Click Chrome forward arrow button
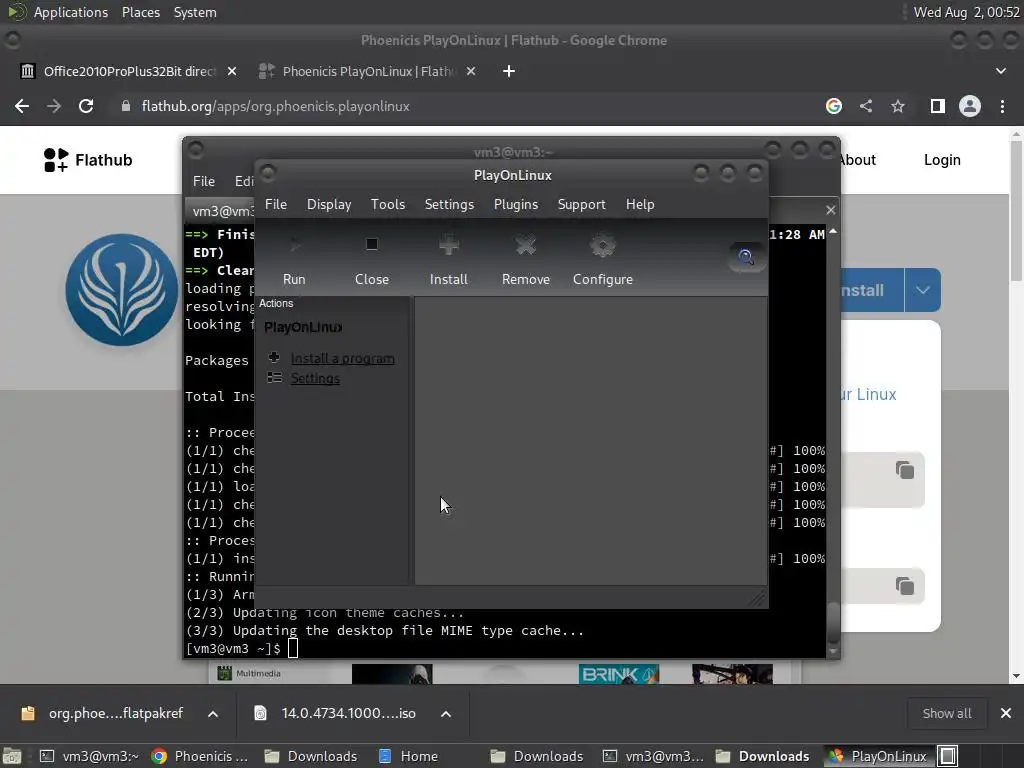The height and width of the screenshot is (768, 1024). pyautogui.click(x=54, y=106)
